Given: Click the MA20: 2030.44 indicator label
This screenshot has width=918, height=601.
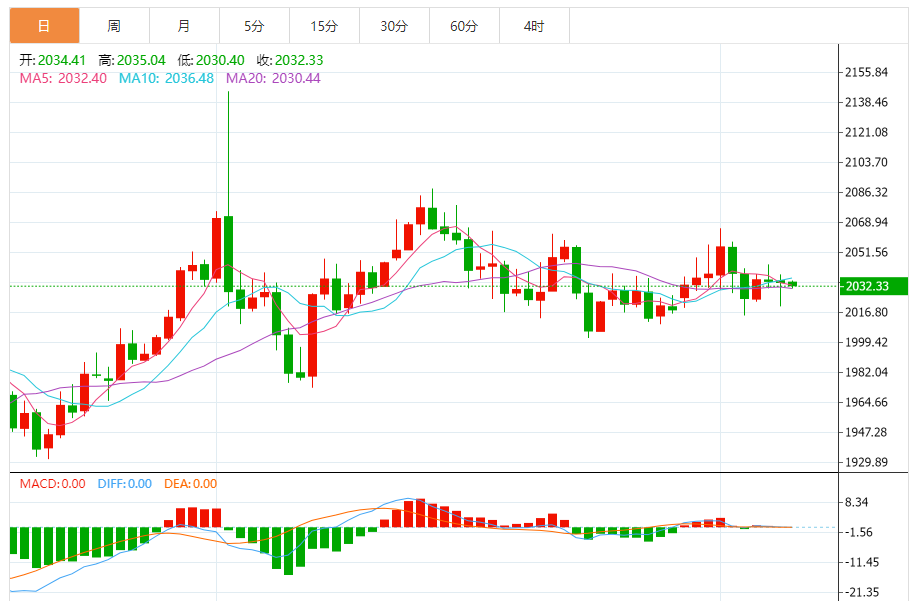Looking at the screenshot, I should [x=273, y=78].
